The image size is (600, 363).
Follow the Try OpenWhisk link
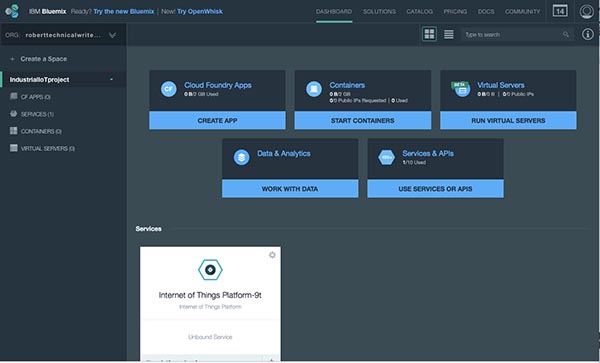coord(200,11)
